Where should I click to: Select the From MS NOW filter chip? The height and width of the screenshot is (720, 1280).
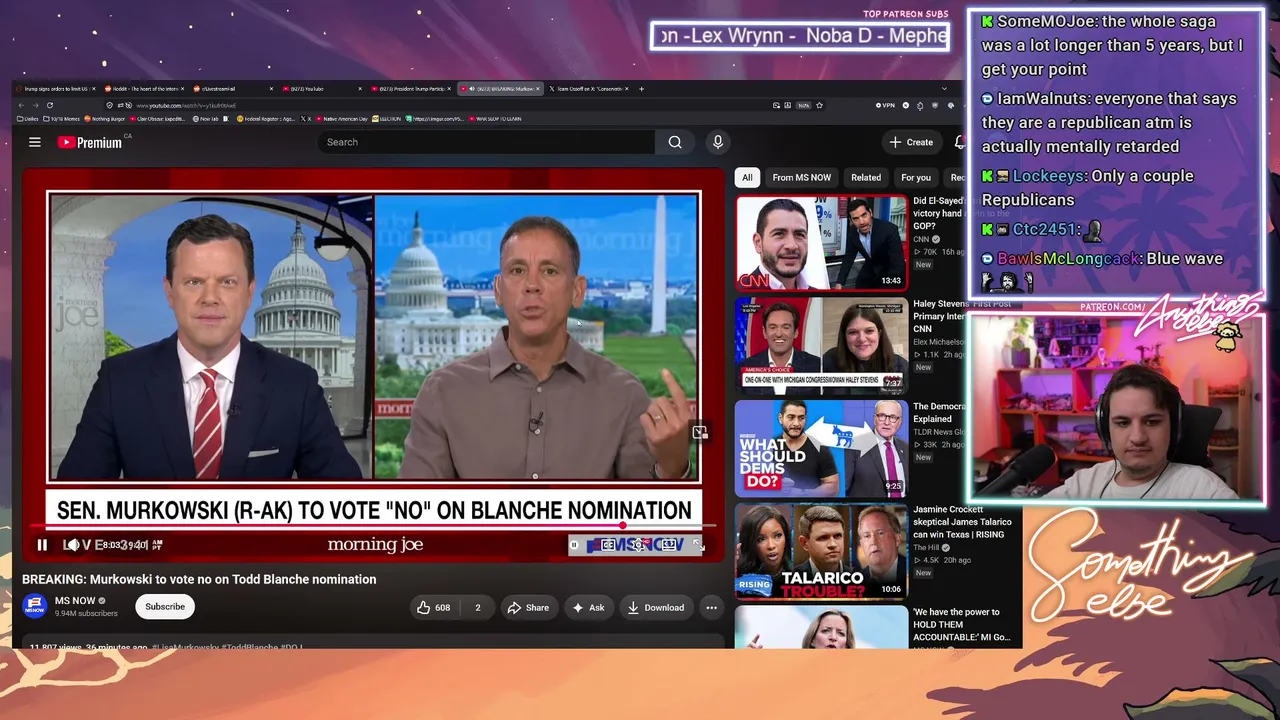pos(802,177)
